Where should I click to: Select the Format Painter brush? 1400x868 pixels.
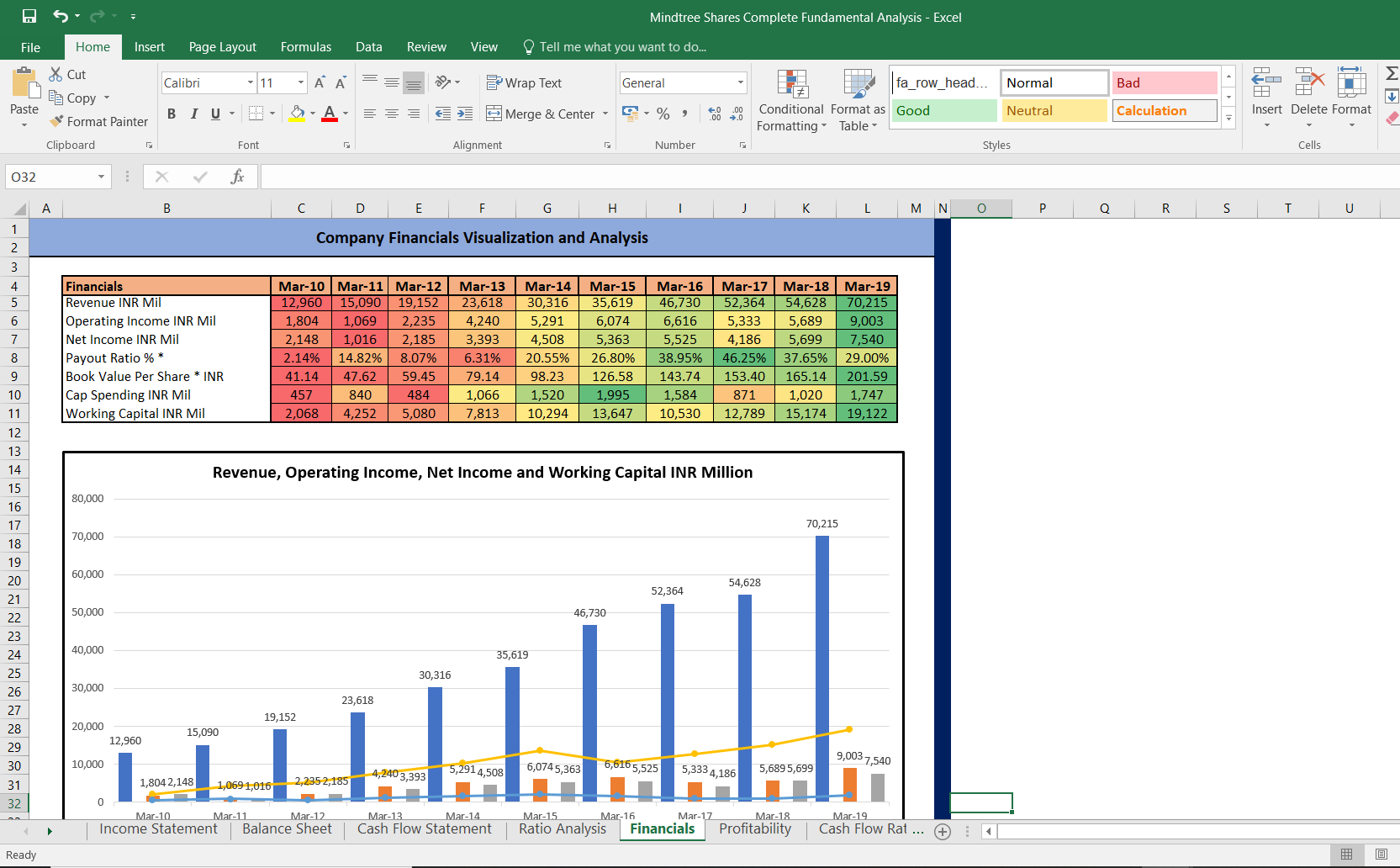(56, 121)
